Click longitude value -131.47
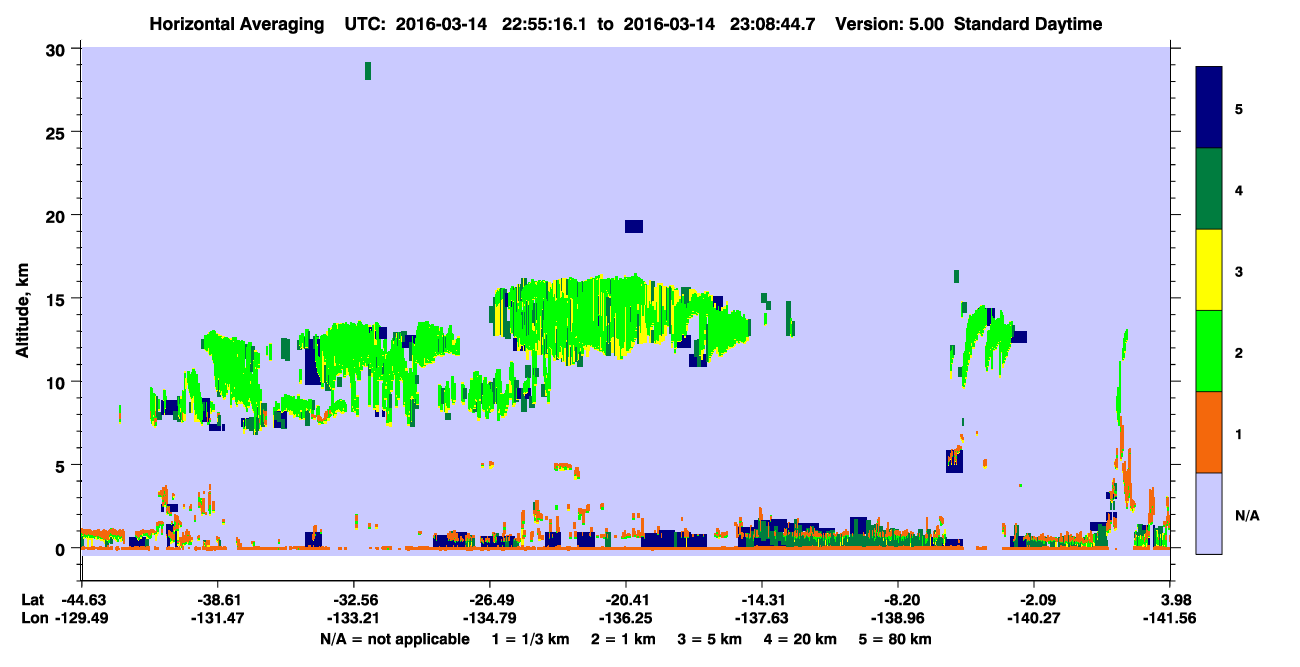The width and height of the screenshot is (1300, 667). [x=217, y=618]
